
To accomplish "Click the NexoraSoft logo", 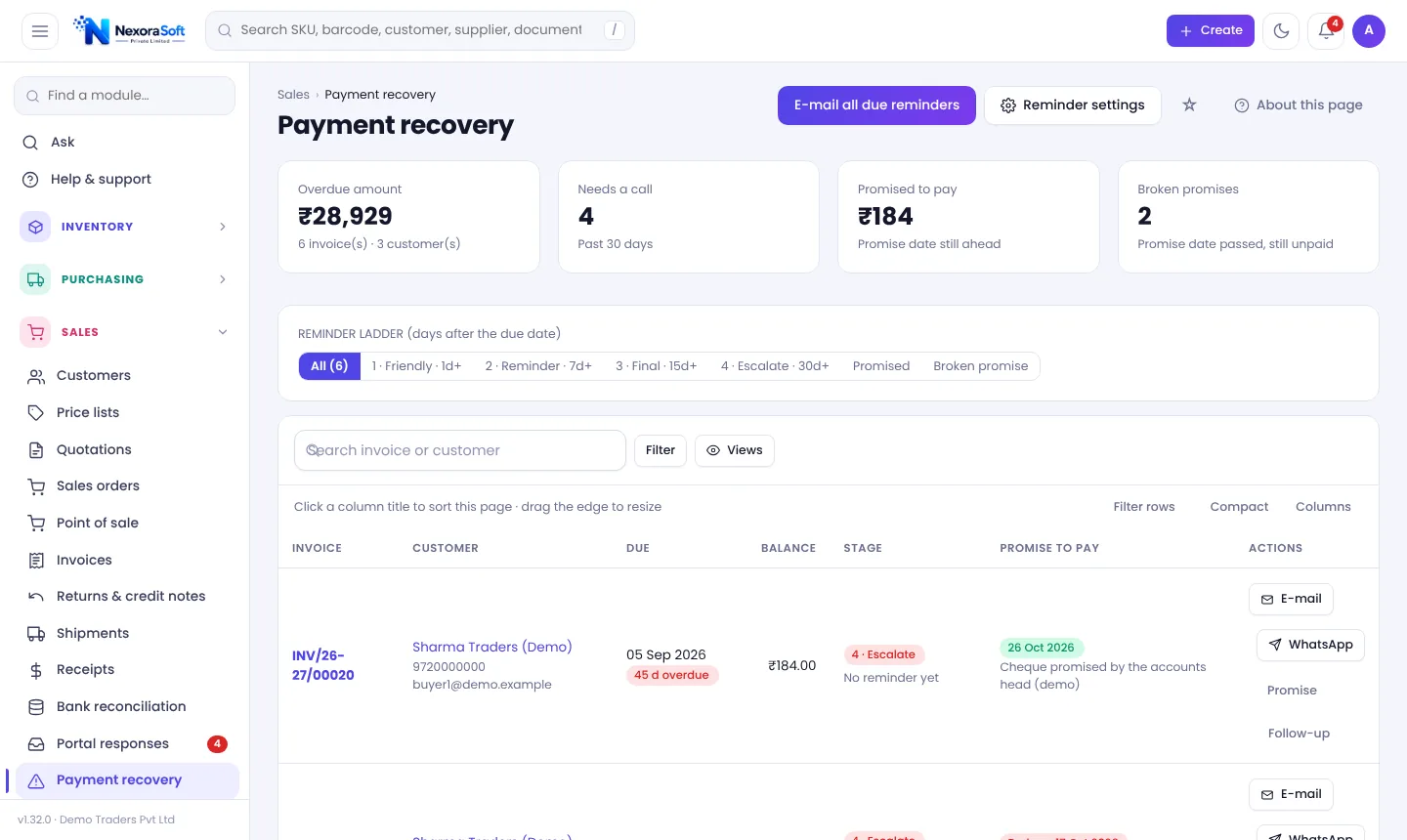I will click(x=129, y=30).
